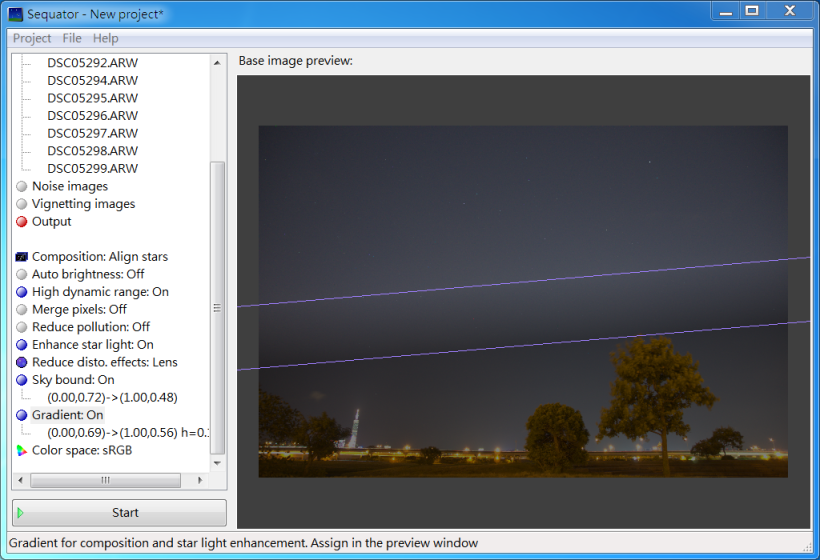
Task: Click the Reduce disto. effects indicator icon
Action: (x=21, y=362)
